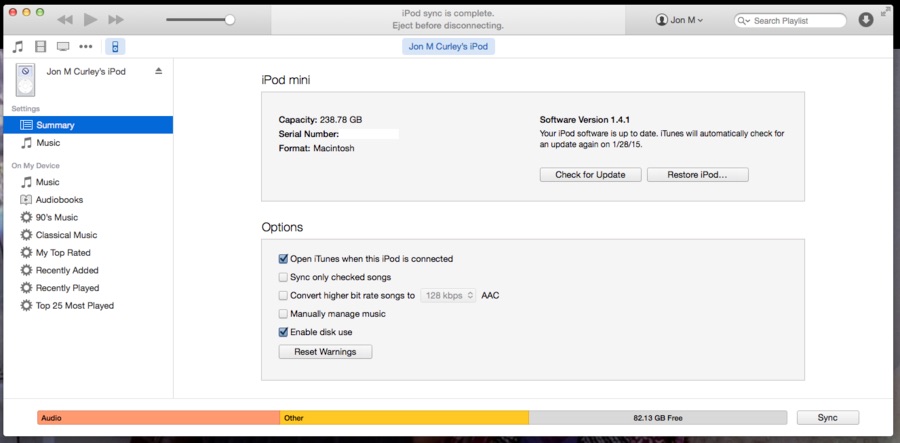Viewport: 900px width, 443px height.
Task: Click the iPod sync is complete status
Action: [448, 13]
